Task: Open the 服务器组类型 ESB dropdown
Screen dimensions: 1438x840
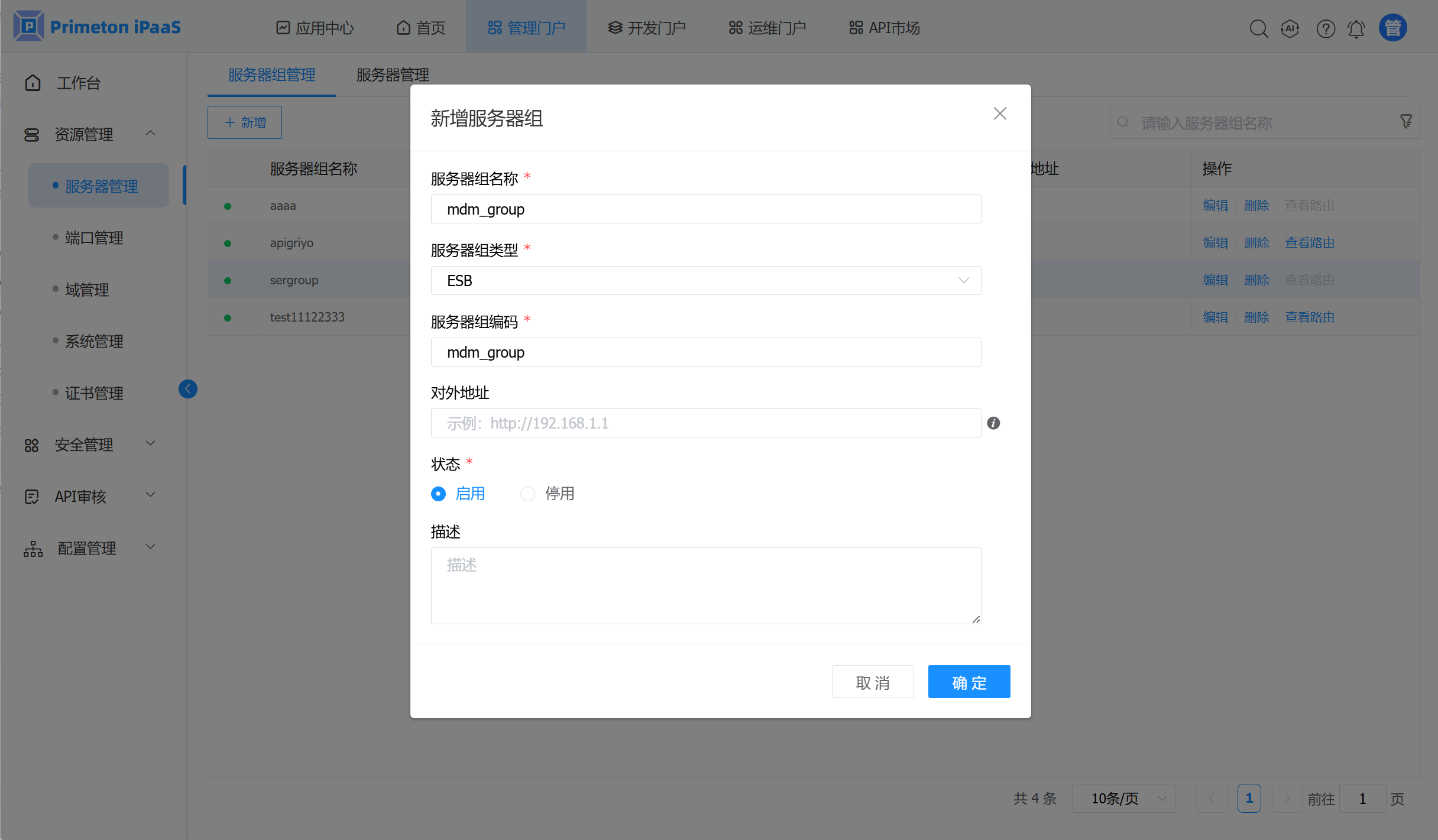Action: tap(705, 281)
